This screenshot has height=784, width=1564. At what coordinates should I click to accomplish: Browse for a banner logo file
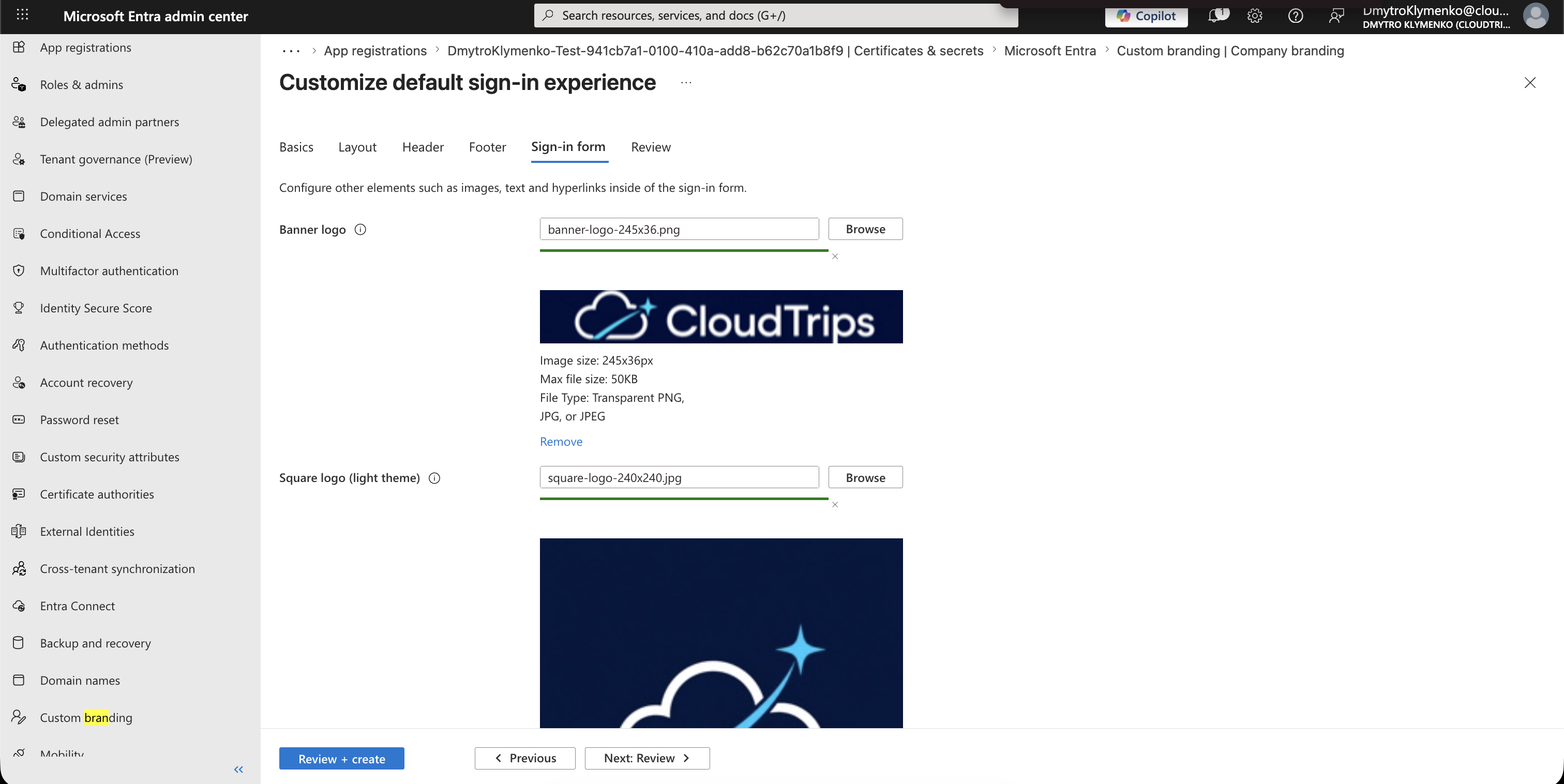pos(865,229)
